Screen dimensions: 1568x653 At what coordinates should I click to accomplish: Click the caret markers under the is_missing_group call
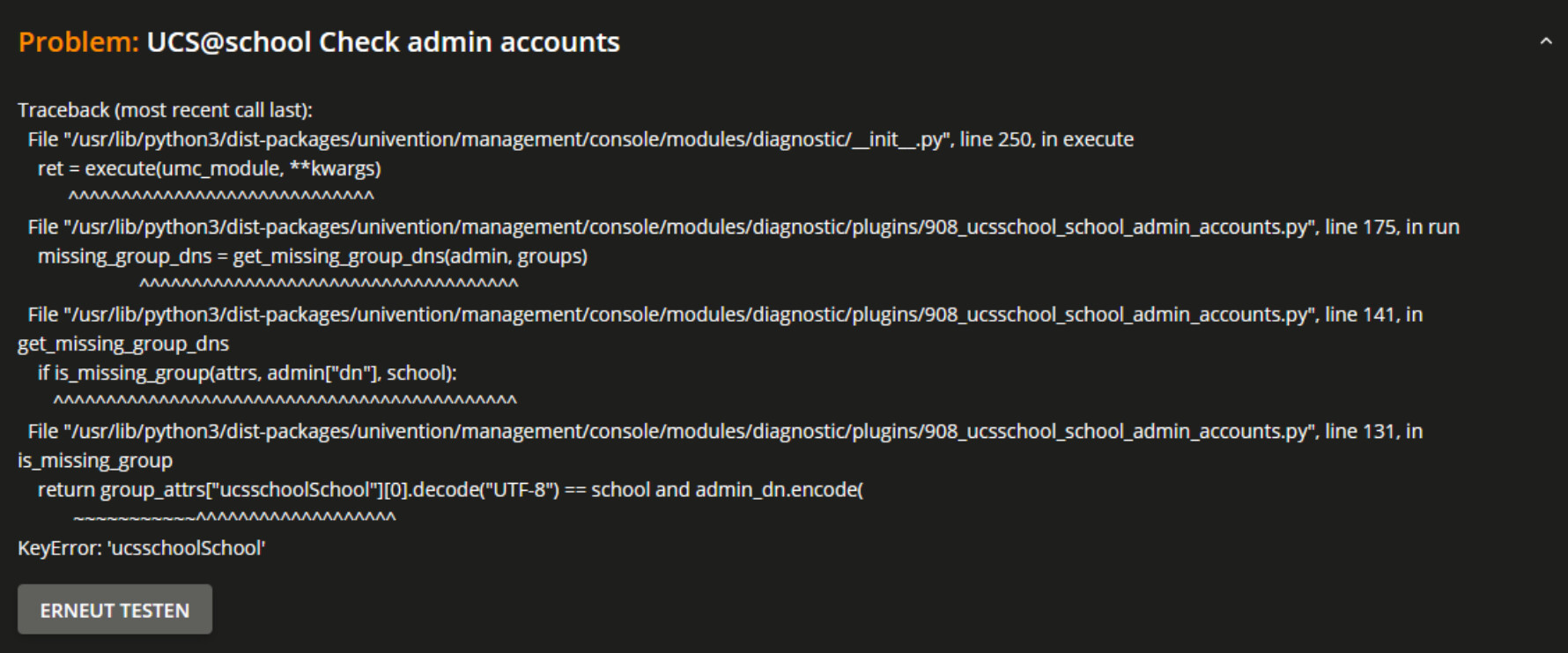285,401
